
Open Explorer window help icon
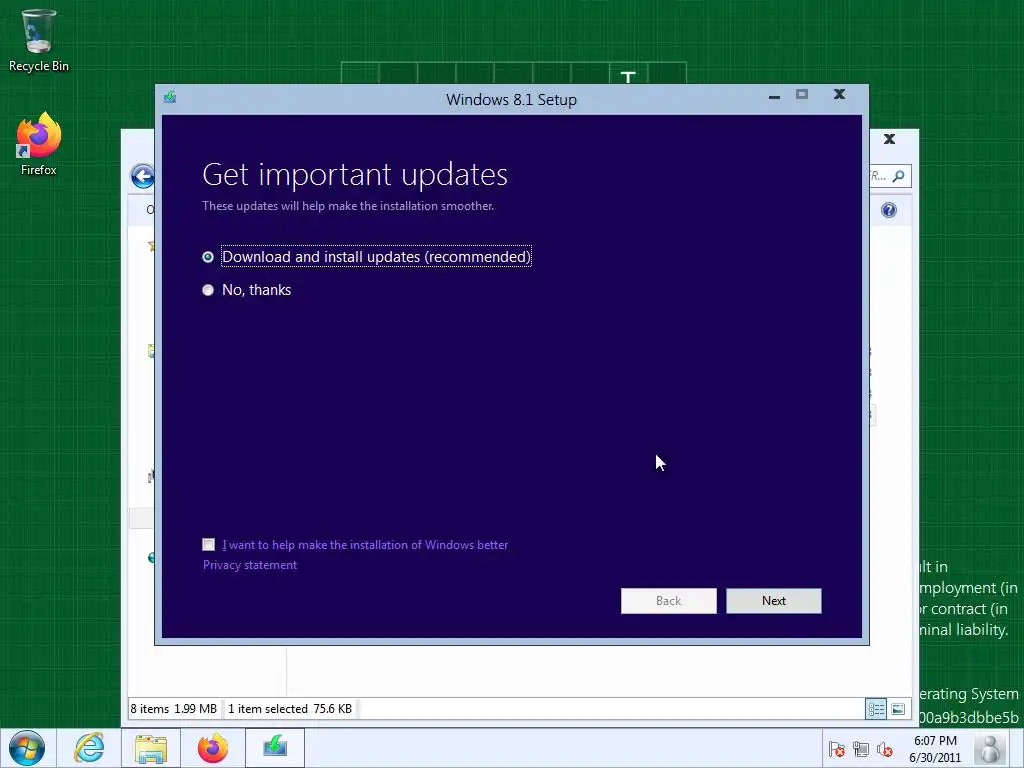click(x=889, y=210)
